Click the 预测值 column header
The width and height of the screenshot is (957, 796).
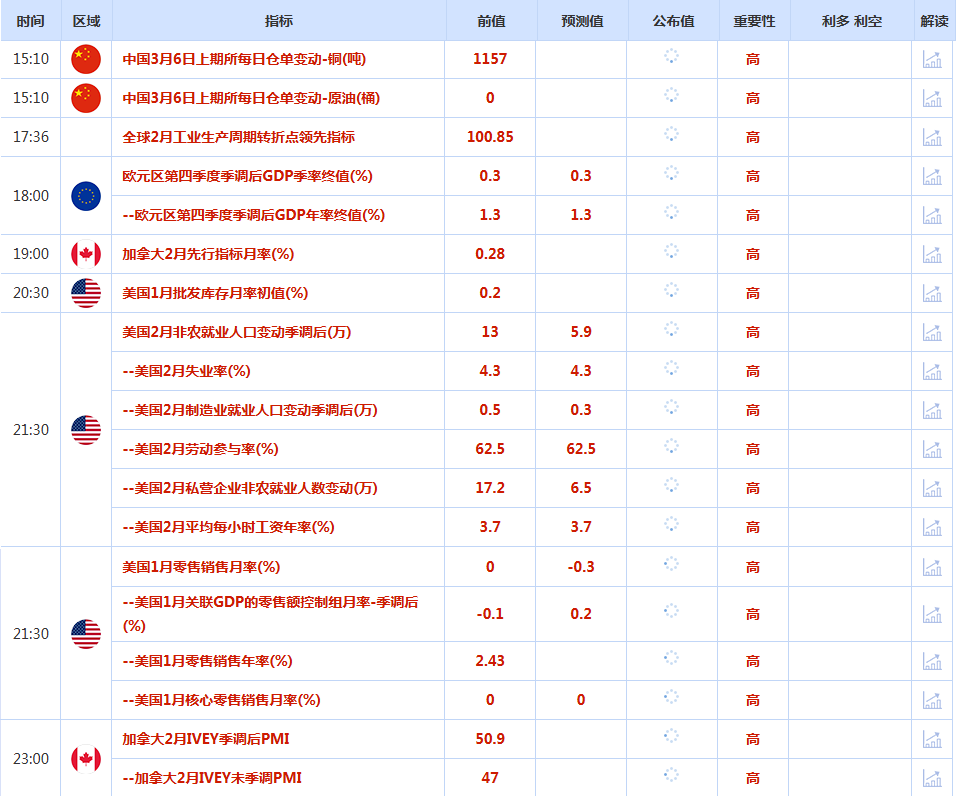coord(582,21)
